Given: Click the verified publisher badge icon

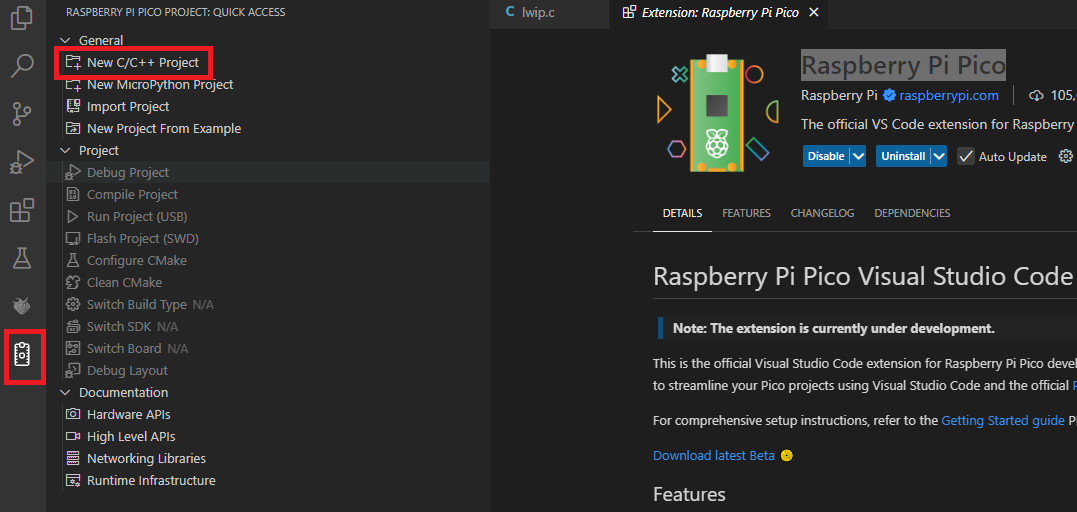Looking at the screenshot, I should [889, 96].
